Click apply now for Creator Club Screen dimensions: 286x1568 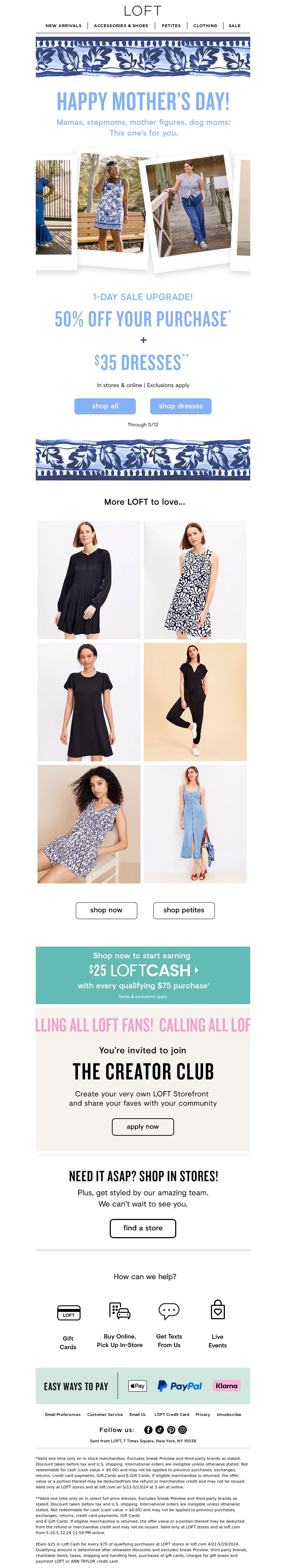click(x=143, y=1127)
